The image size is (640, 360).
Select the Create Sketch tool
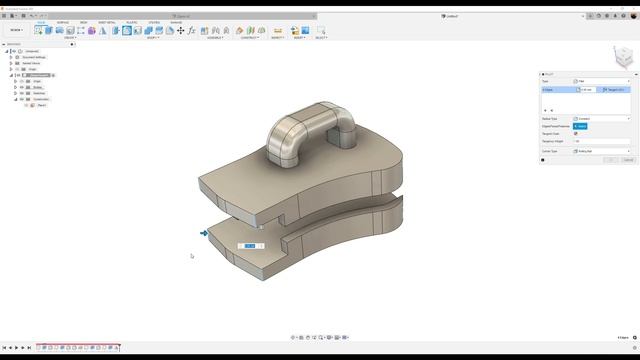click(38, 30)
